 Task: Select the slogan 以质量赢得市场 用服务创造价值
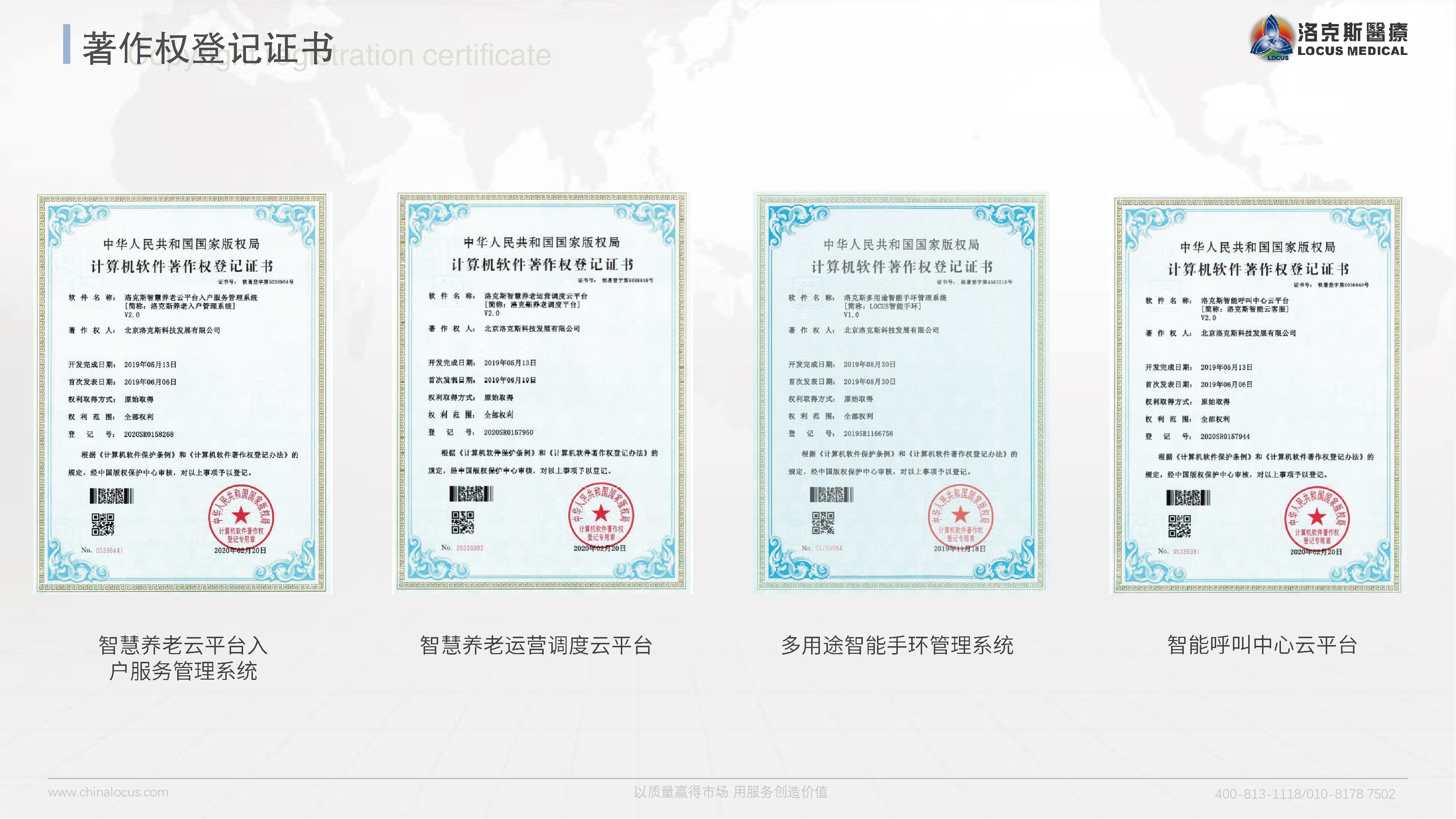click(x=730, y=792)
